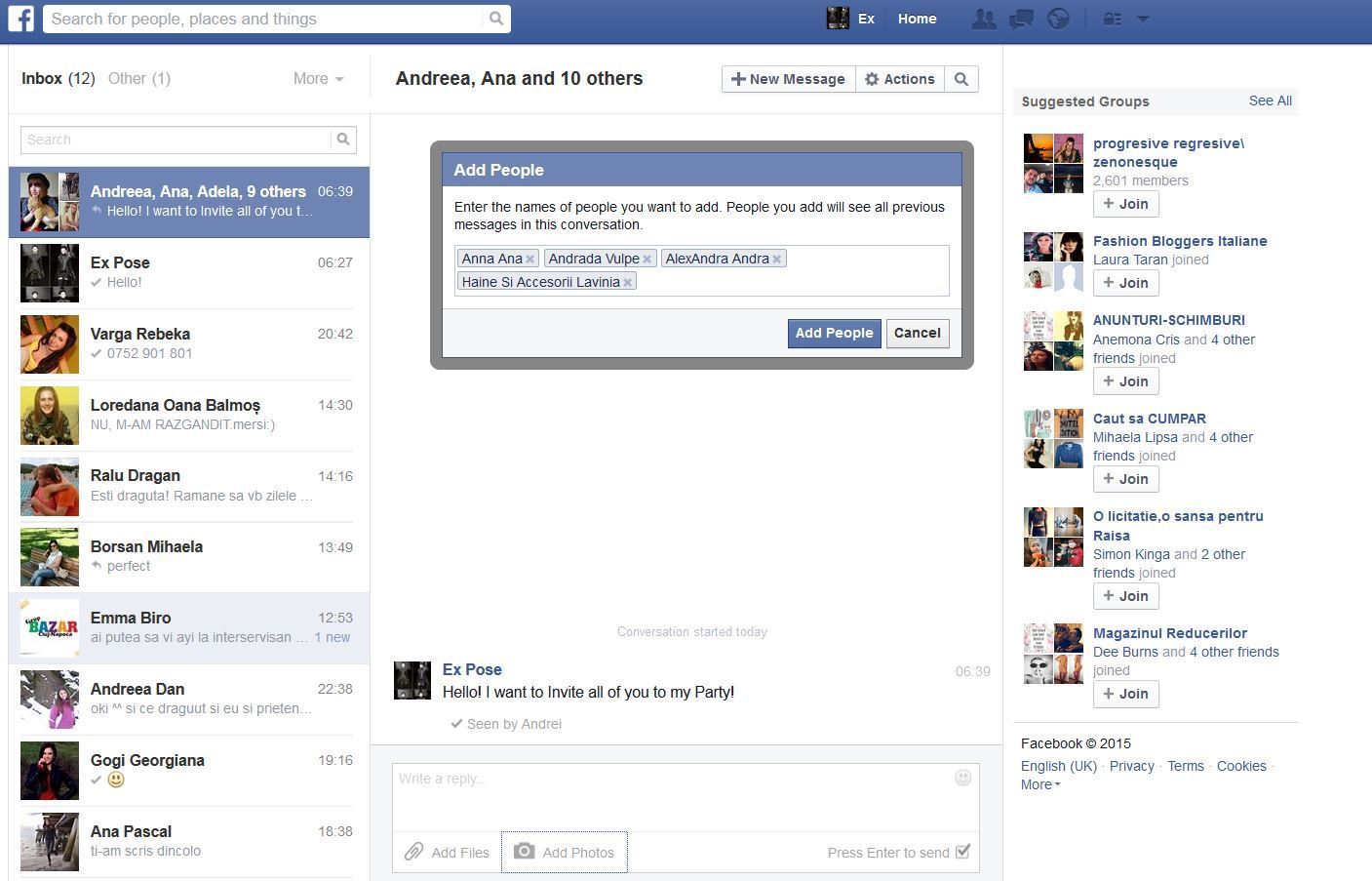
Task: Open the messages icon in top bar
Action: tap(1021, 19)
